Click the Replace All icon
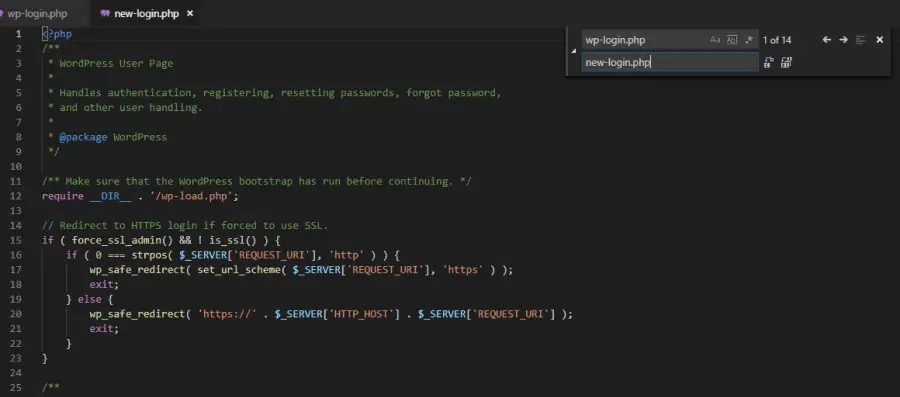The width and height of the screenshot is (900, 397). point(786,62)
